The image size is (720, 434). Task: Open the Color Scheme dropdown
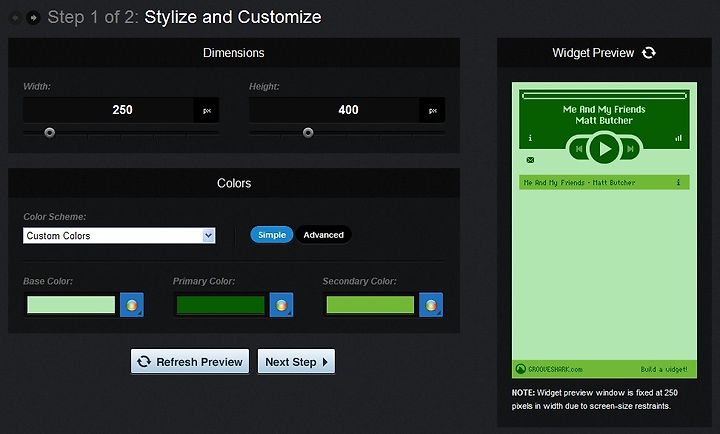click(x=119, y=236)
